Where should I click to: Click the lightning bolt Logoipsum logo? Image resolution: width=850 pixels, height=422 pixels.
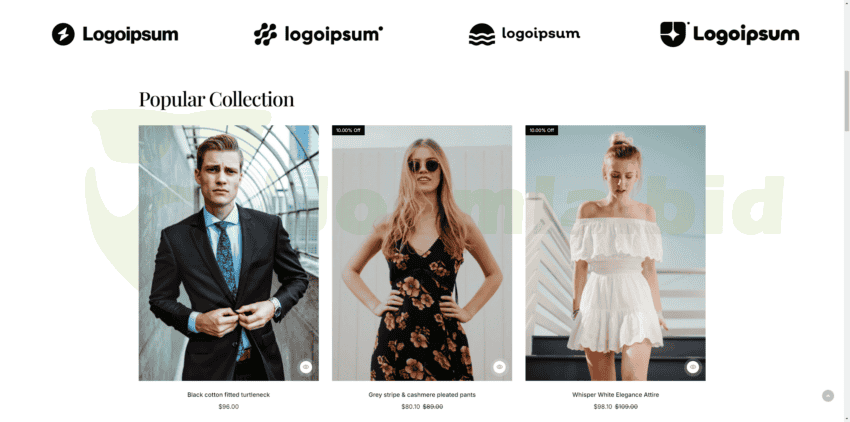115,34
